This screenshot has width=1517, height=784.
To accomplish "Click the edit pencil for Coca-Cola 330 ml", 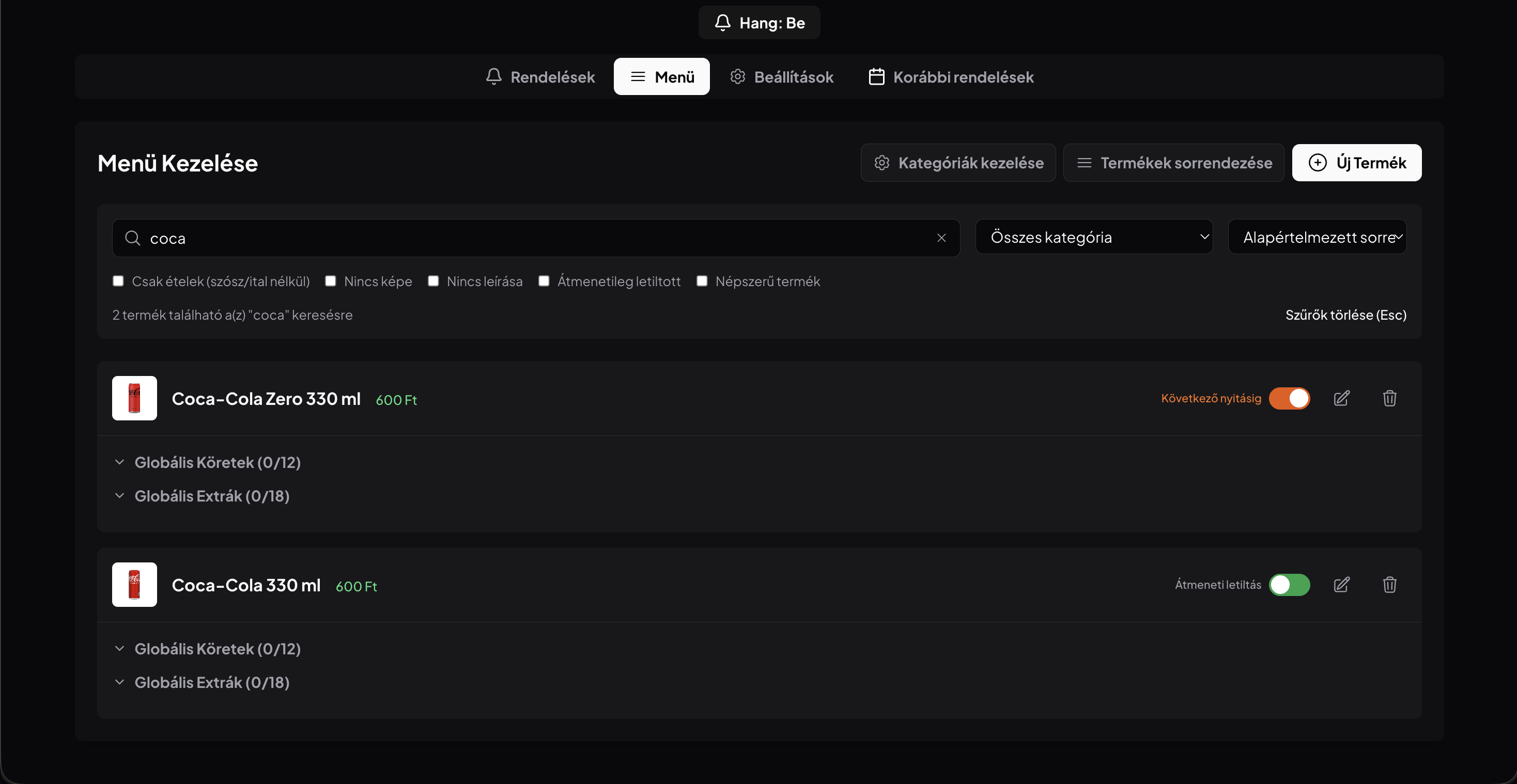I will [x=1341, y=585].
